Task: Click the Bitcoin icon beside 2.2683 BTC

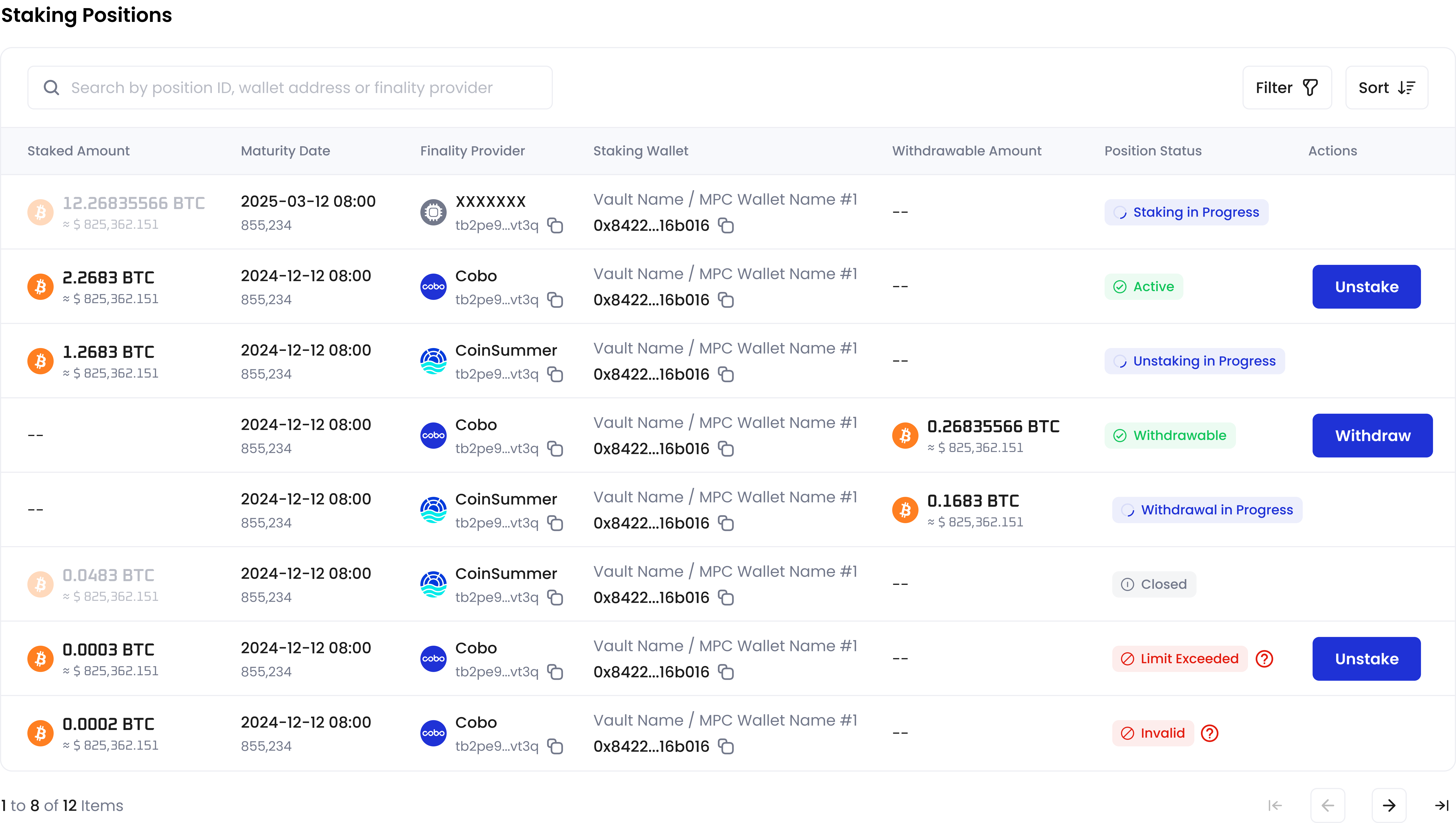Action: click(41, 287)
